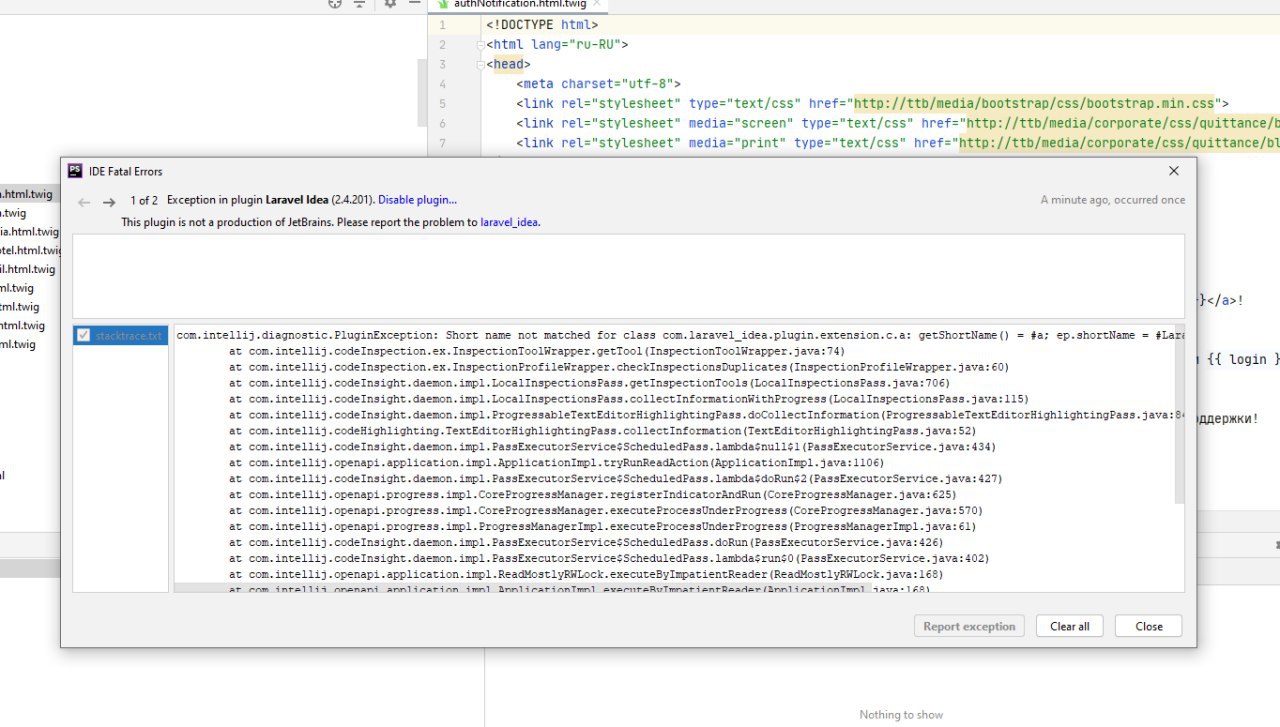
Task: Click the meta charset line in editor
Action: click(x=599, y=84)
